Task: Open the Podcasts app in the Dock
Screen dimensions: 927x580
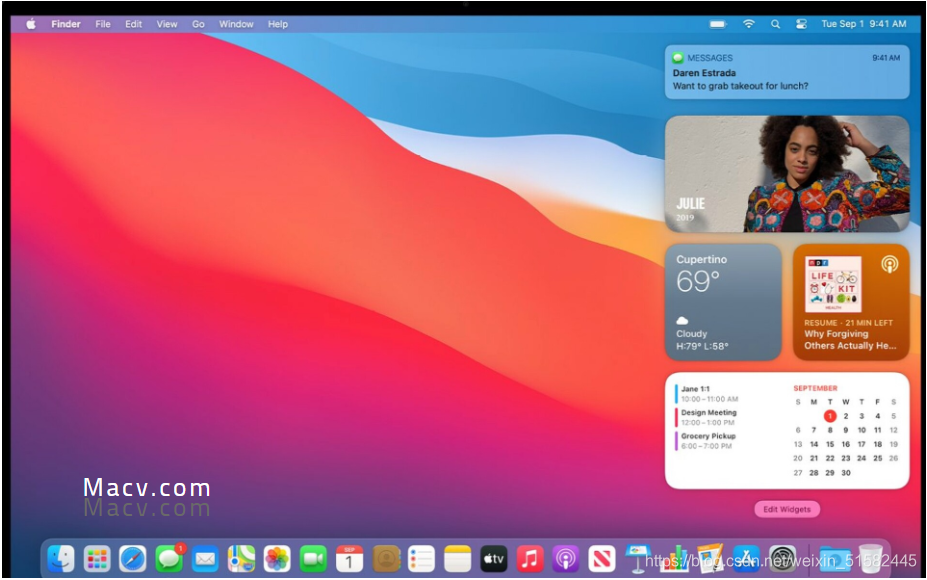Action: point(566,558)
